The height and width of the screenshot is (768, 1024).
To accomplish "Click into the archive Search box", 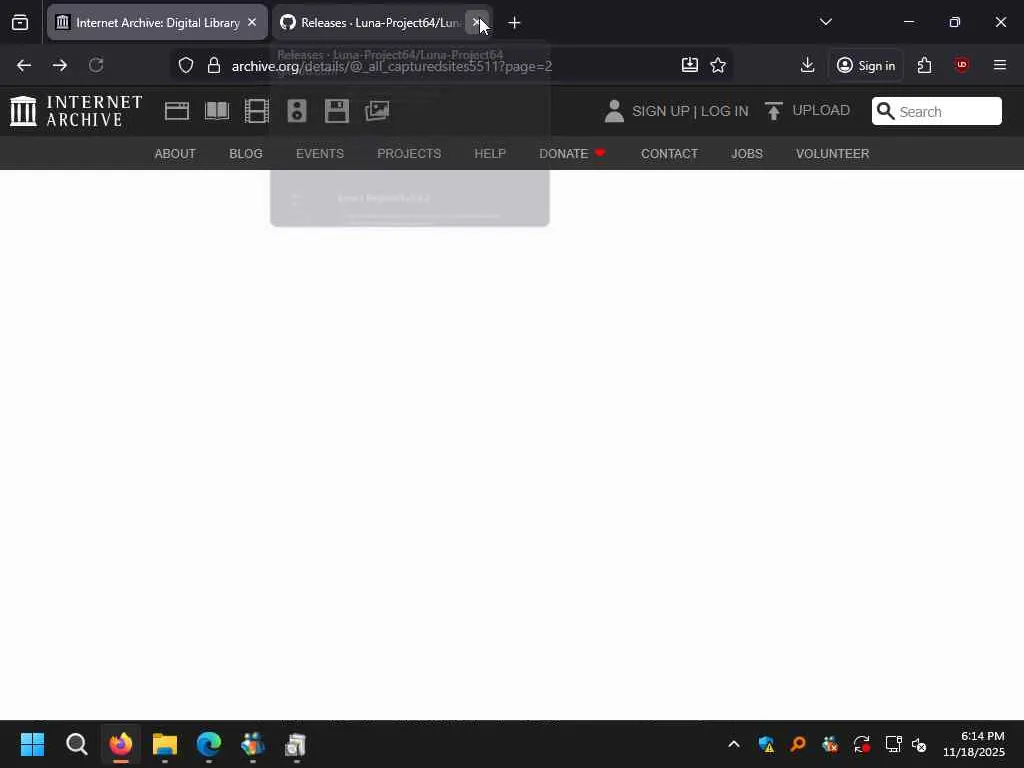I will pyautogui.click(x=936, y=111).
